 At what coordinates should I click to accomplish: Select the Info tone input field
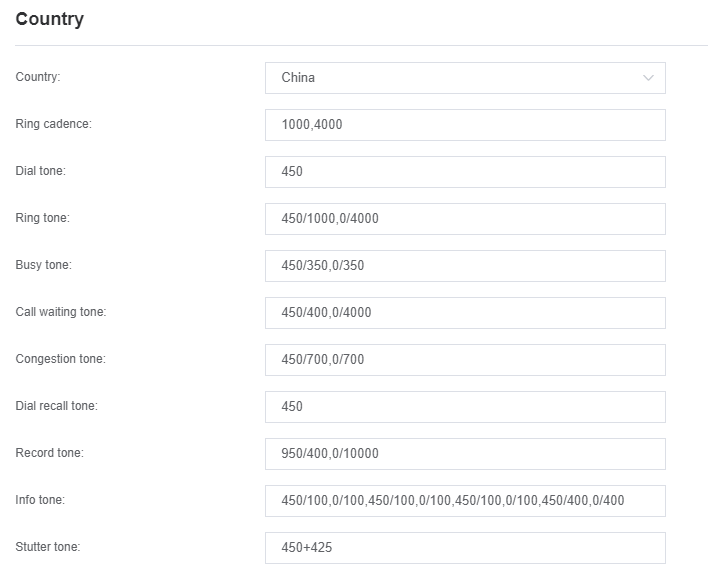tap(465, 500)
